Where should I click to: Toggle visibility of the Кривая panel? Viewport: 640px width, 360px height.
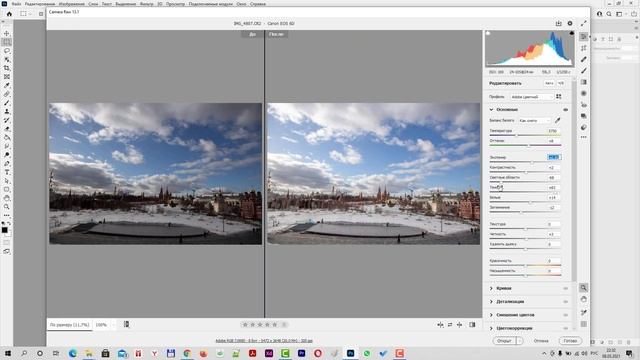point(565,289)
